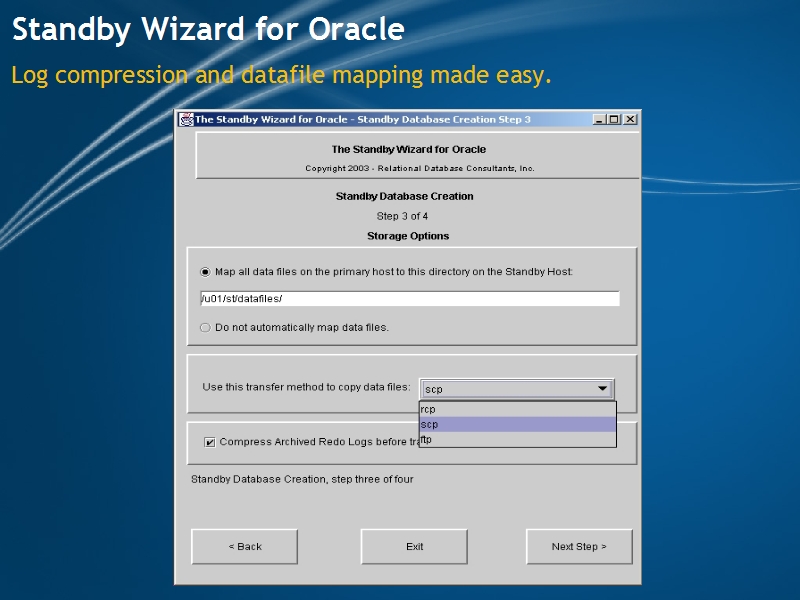This screenshot has width=800, height=600.
Task: Click the Standby Wizard title bar app icon
Action: coord(186,119)
